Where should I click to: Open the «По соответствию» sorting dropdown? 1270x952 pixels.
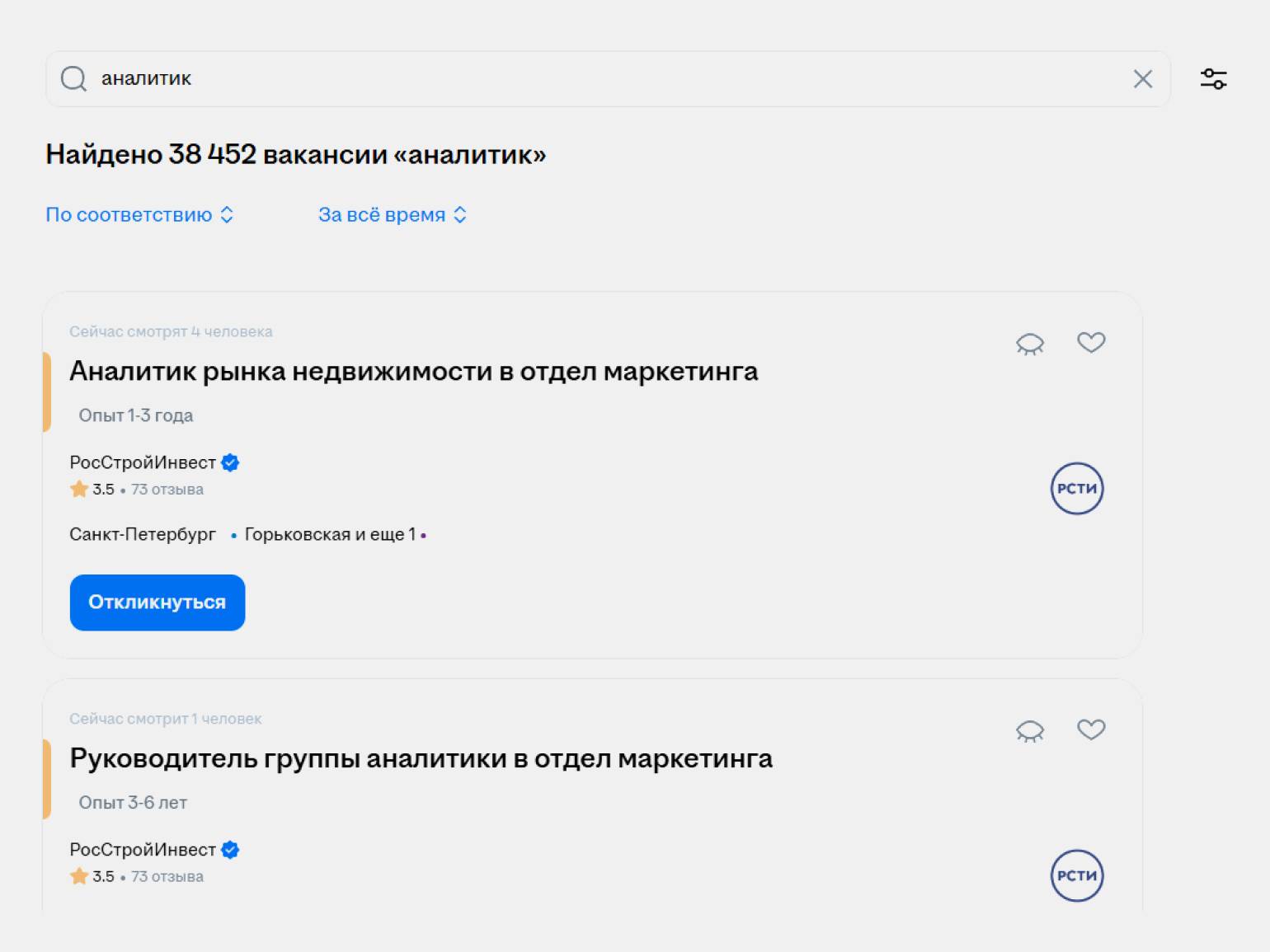(x=139, y=215)
